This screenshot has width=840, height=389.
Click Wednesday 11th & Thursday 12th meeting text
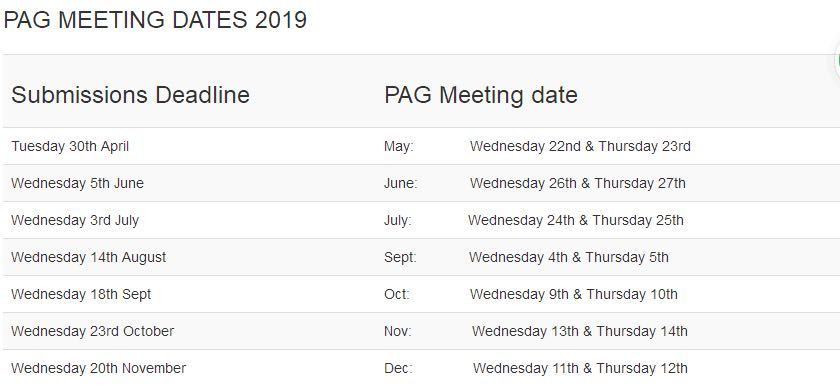[580, 368]
